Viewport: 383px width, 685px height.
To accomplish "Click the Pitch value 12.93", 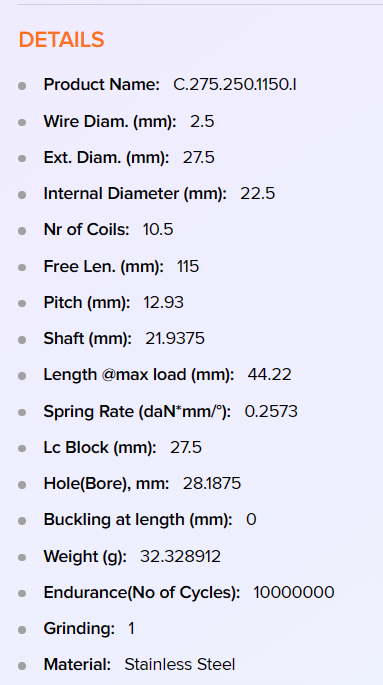I will click(x=163, y=302).
